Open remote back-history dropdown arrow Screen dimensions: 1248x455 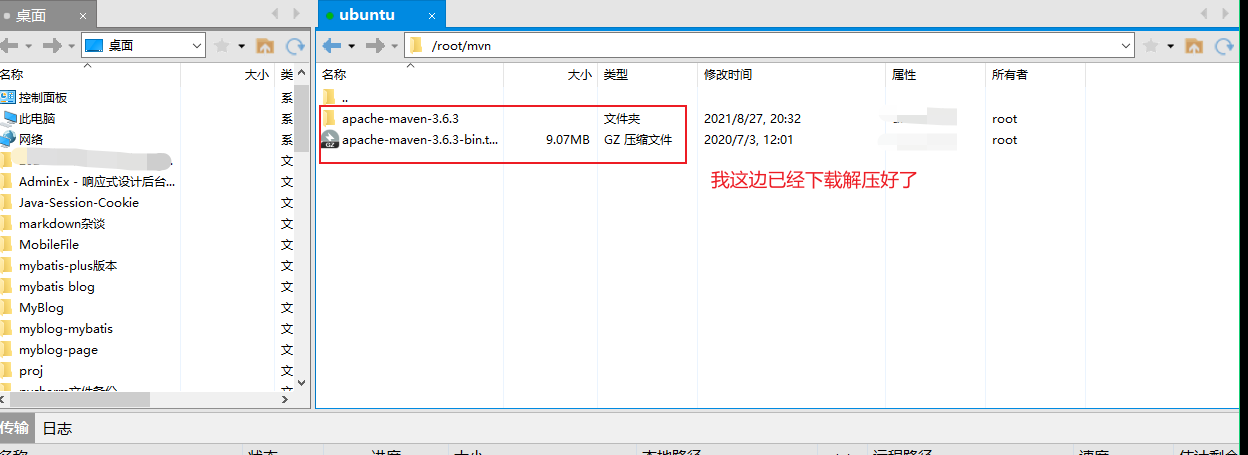click(350, 46)
